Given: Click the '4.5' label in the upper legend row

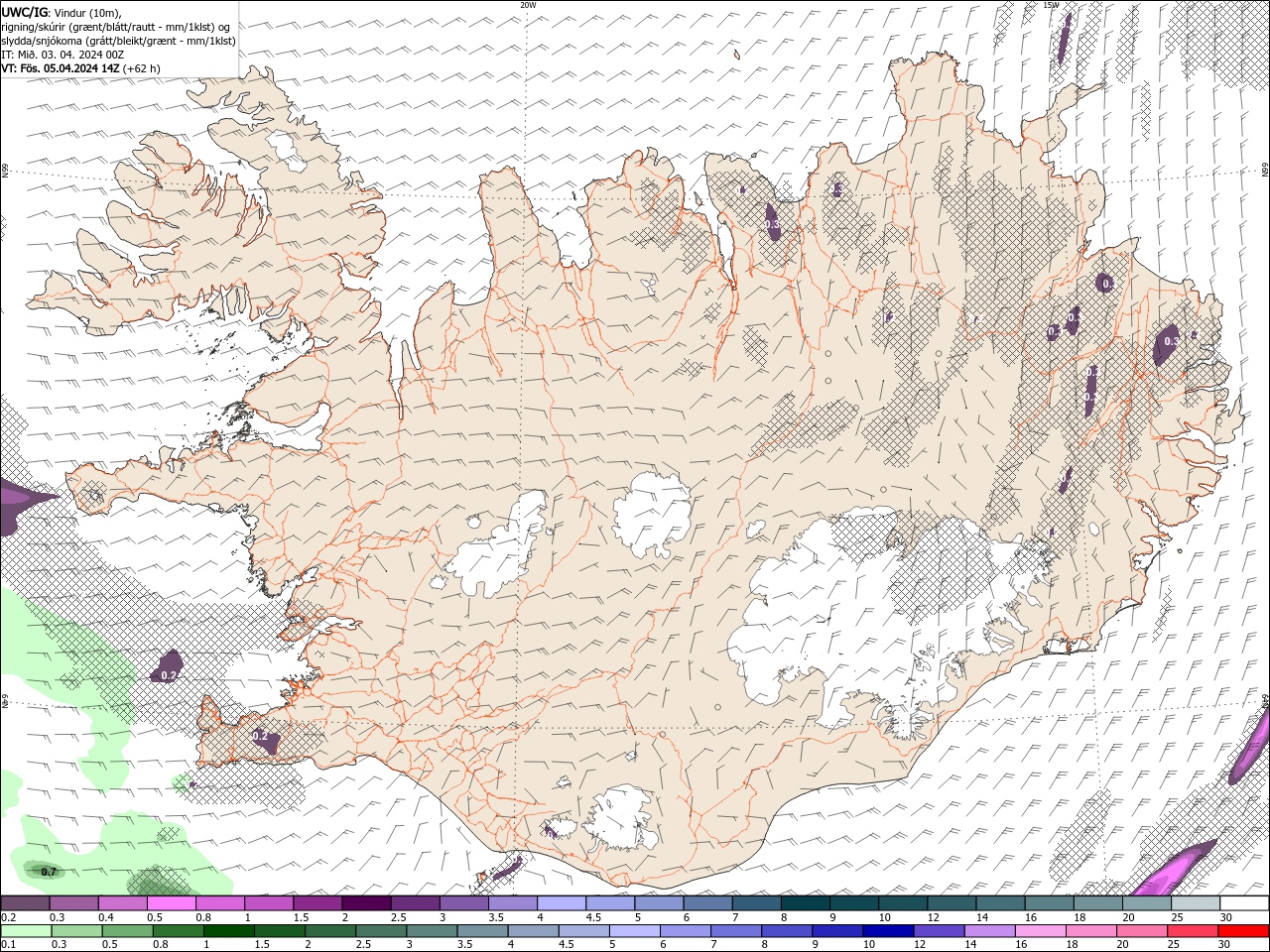Looking at the screenshot, I should point(593,917).
